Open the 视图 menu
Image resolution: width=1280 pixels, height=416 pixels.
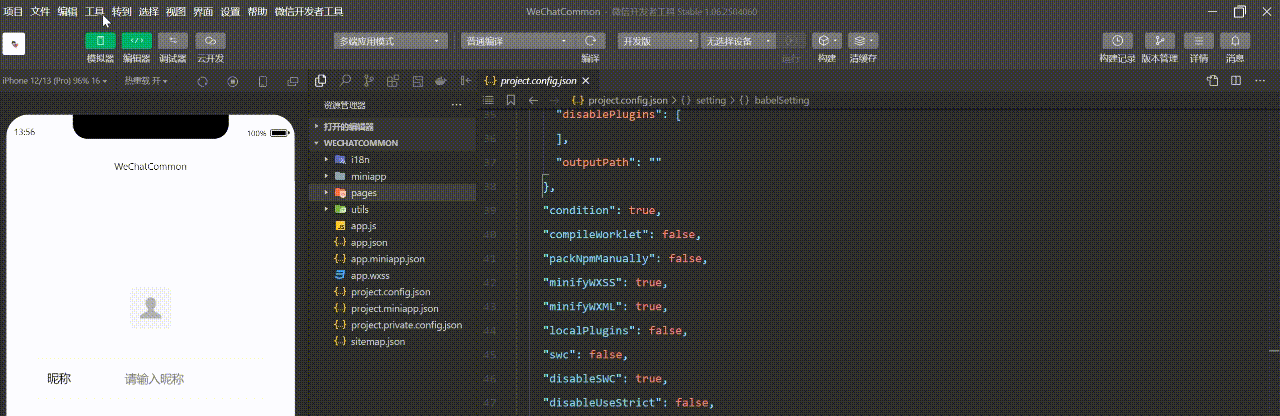[176, 11]
